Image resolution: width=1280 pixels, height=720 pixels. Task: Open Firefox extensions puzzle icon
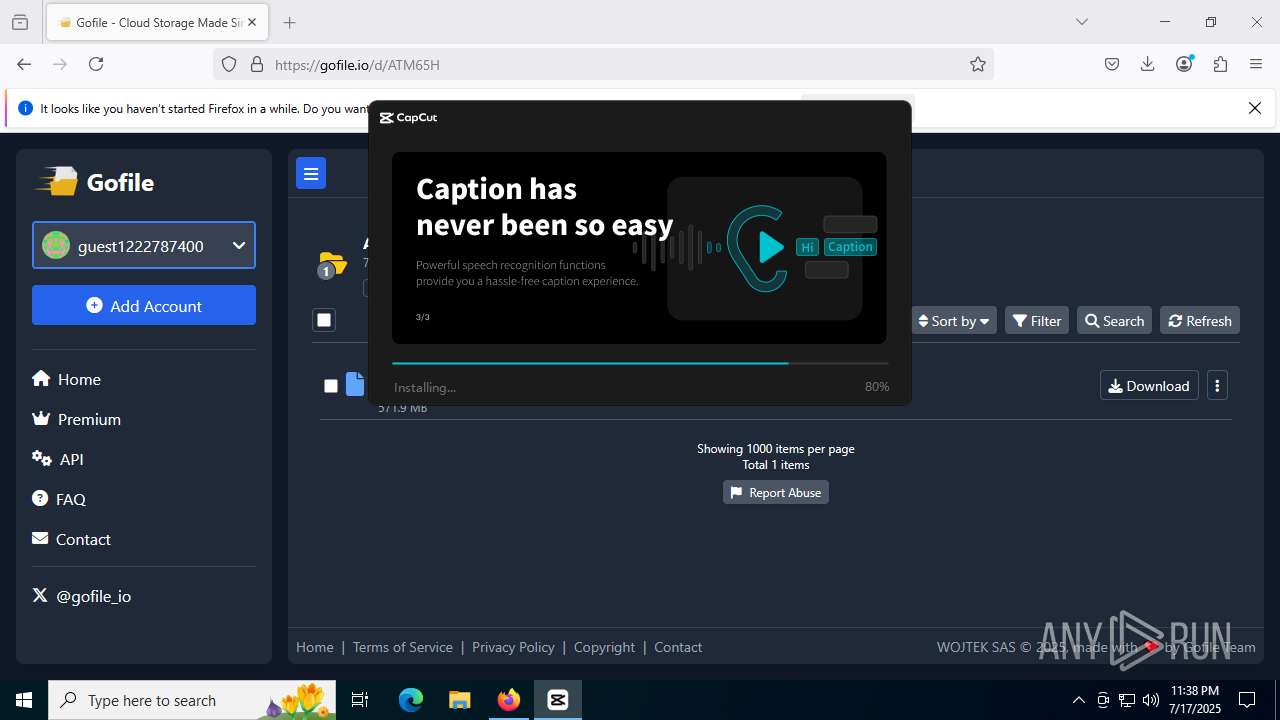[1220, 64]
